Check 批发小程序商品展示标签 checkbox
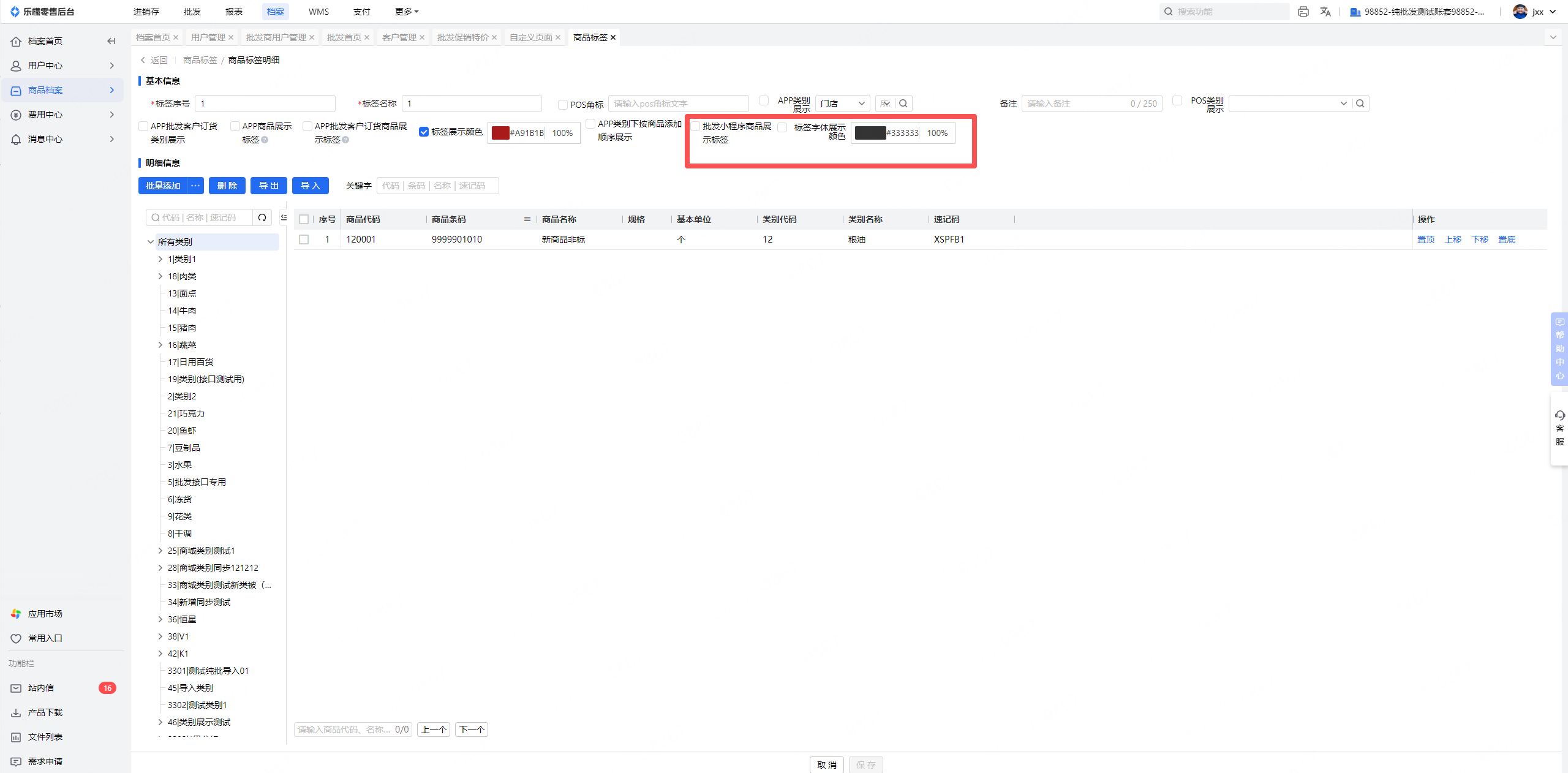 695,126
